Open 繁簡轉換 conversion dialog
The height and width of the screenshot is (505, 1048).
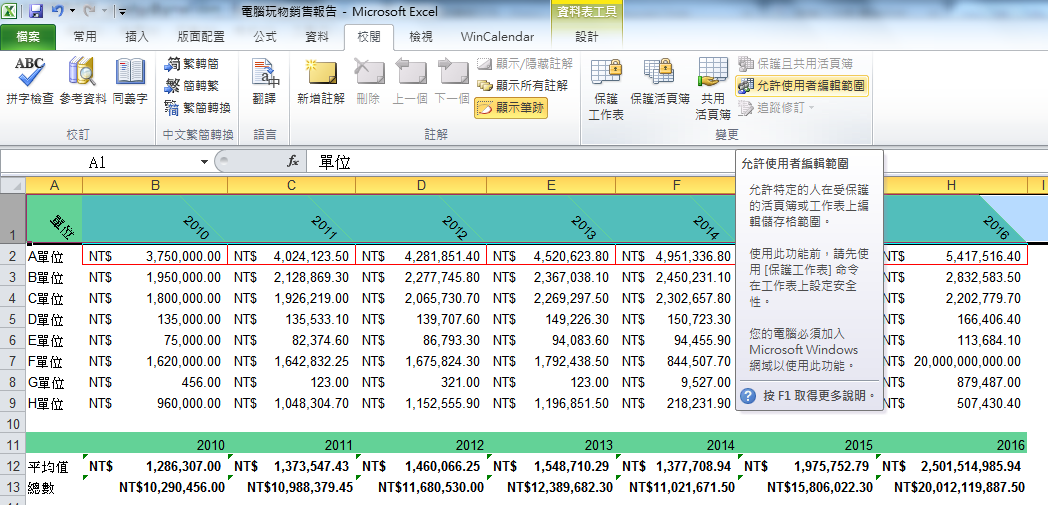coord(198,108)
